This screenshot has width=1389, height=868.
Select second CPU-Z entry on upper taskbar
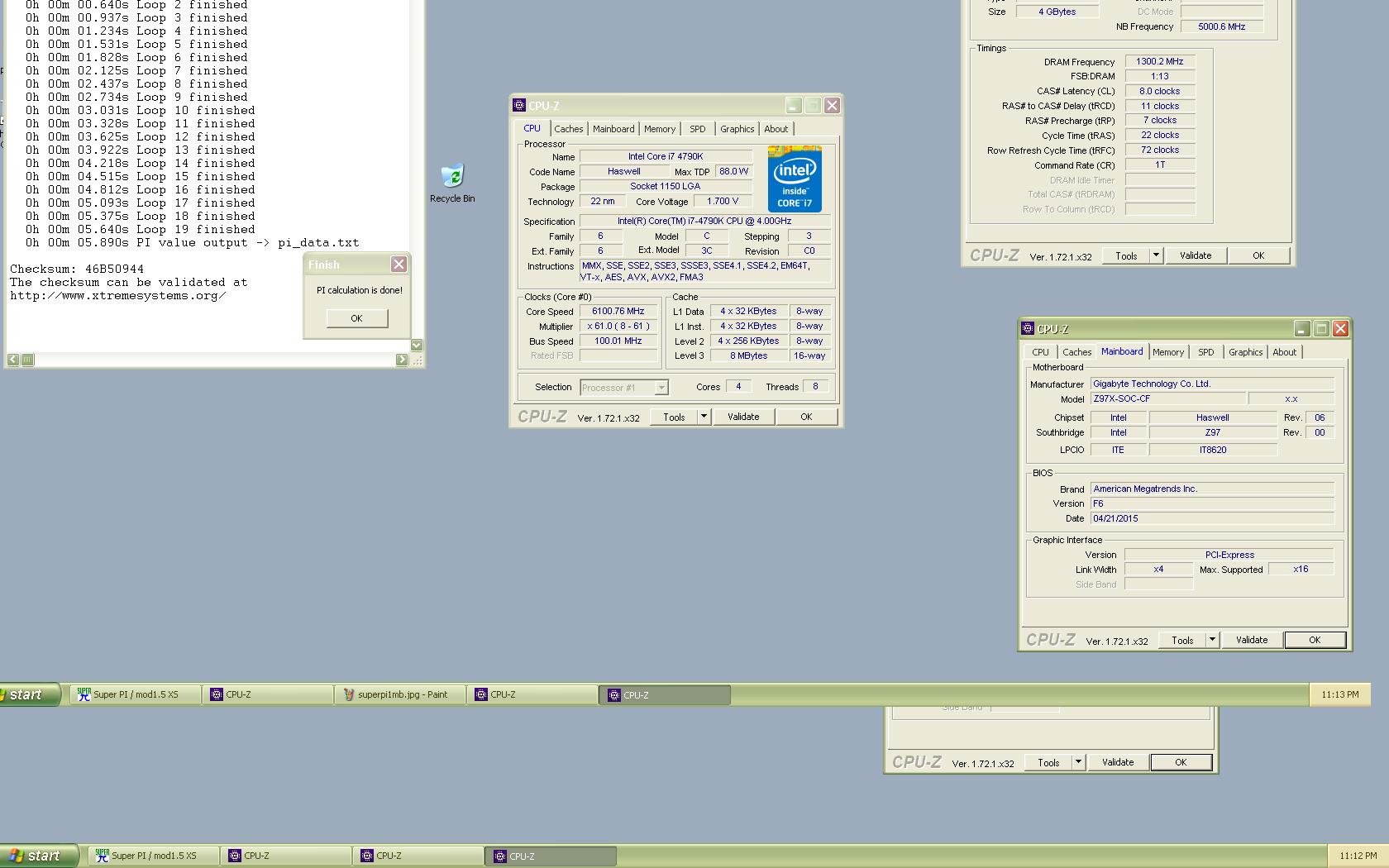pyautogui.click(x=533, y=694)
